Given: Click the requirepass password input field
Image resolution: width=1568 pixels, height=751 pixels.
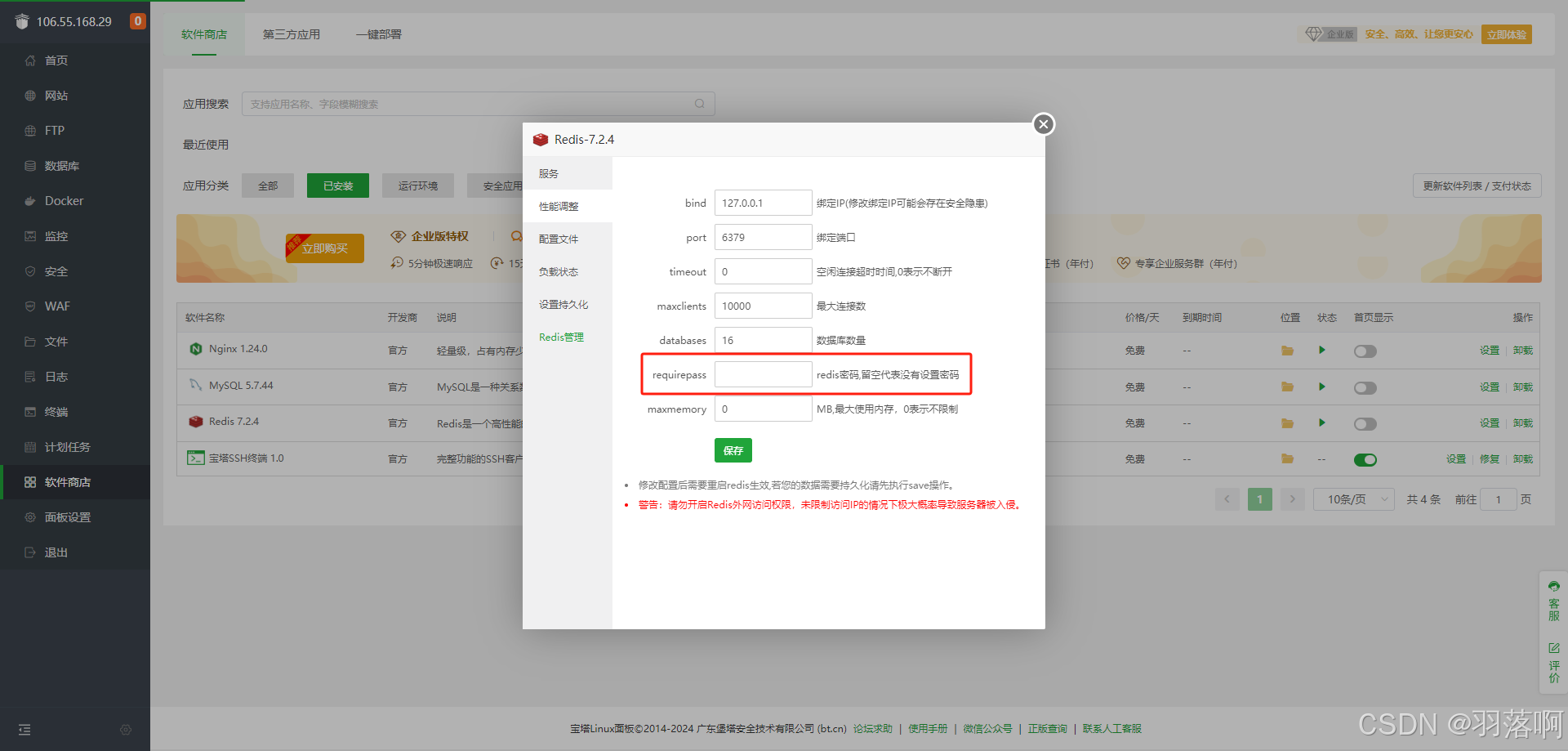Looking at the screenshot, I should click(764, 374).
